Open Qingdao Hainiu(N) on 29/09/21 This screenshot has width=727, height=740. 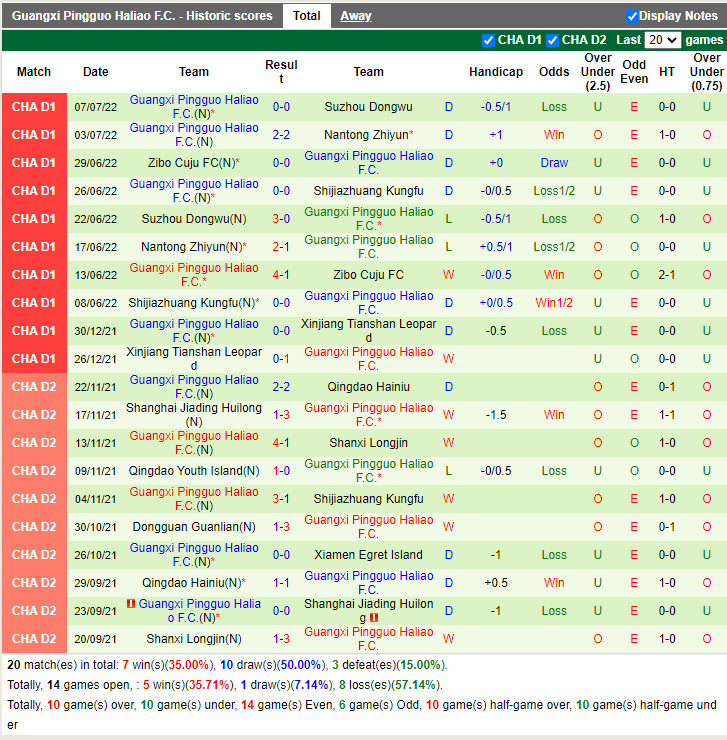pyautogui.click(x=194, y=583)
